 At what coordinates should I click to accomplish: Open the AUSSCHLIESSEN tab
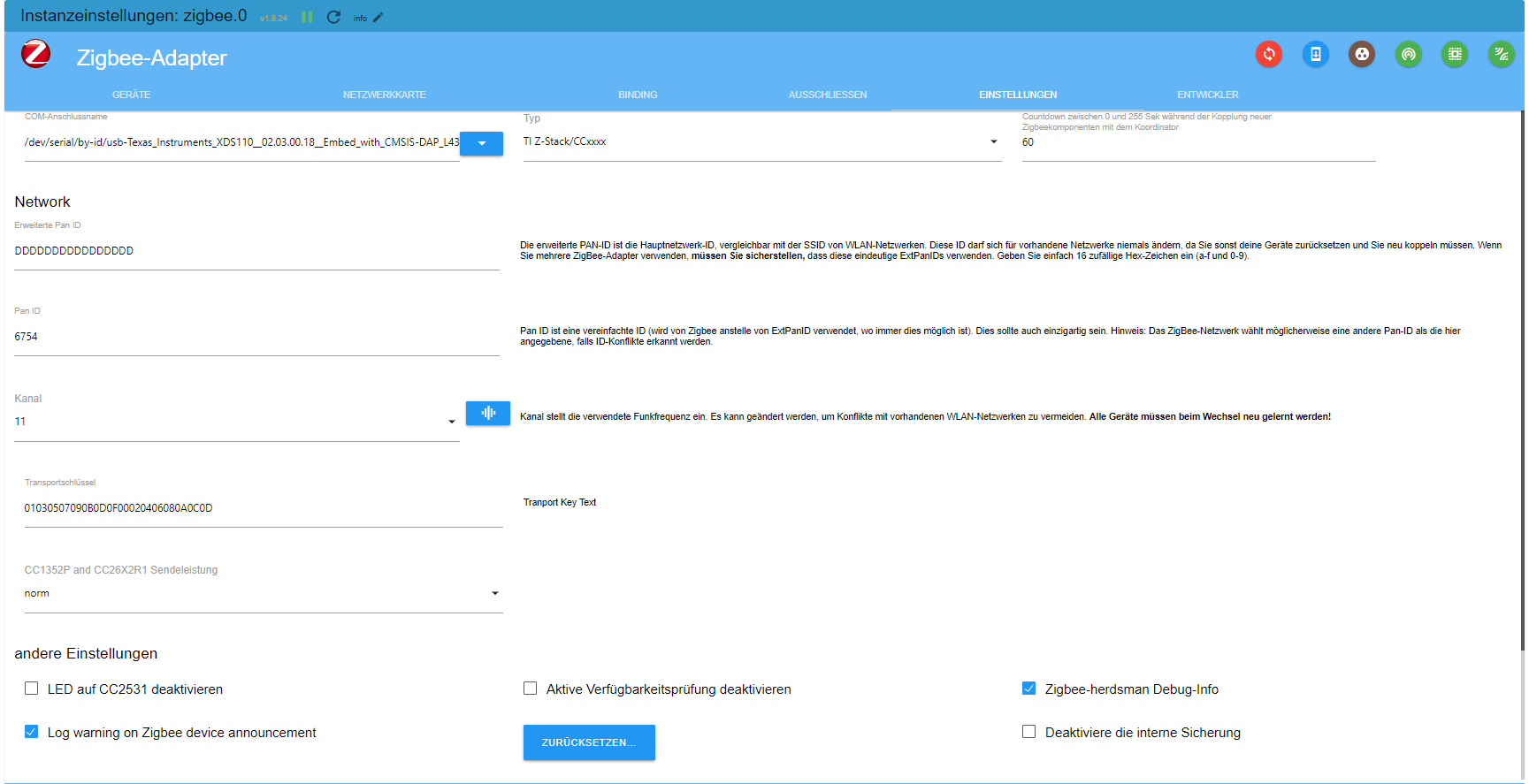[x=828, y=95]
